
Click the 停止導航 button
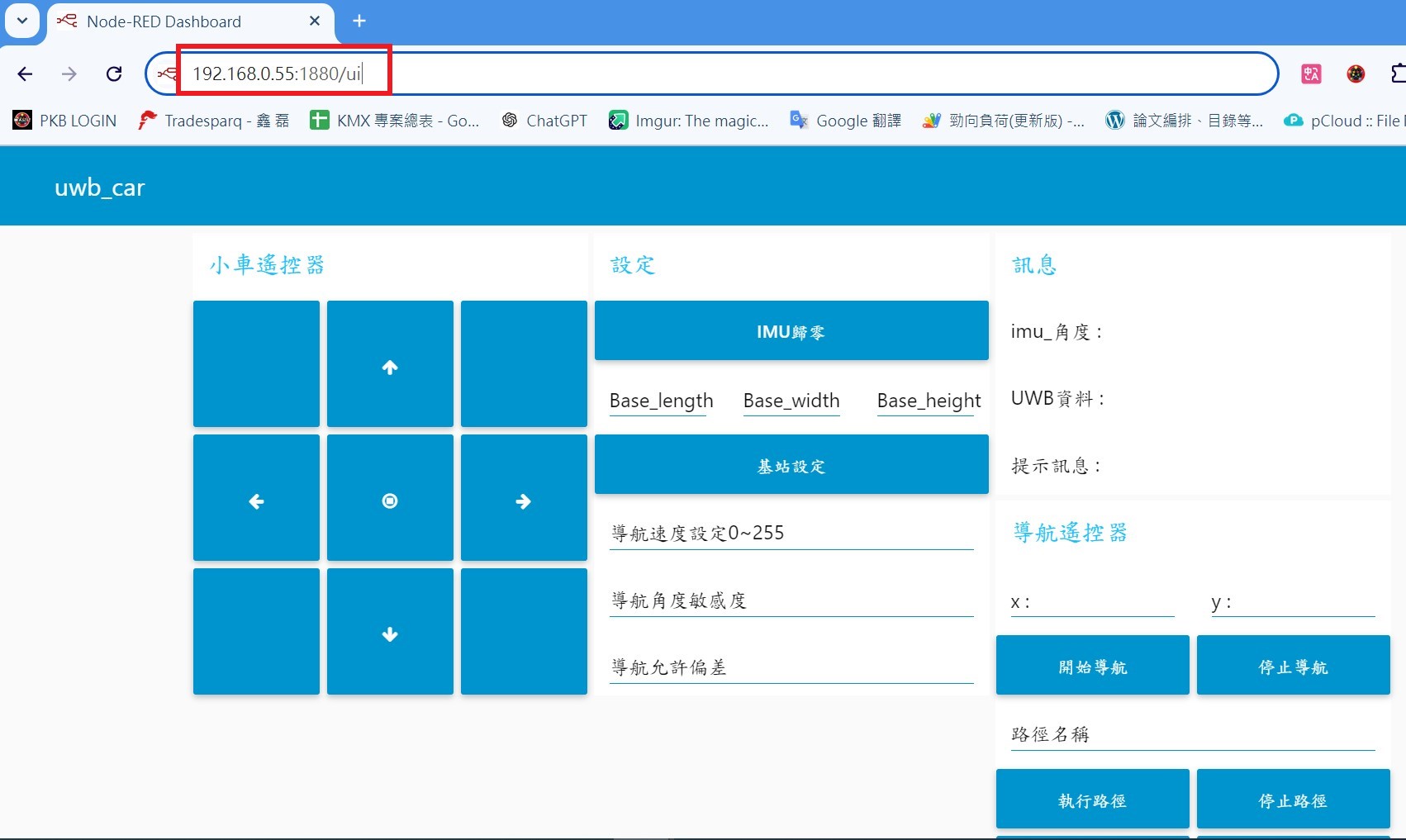pos(1293,666)
